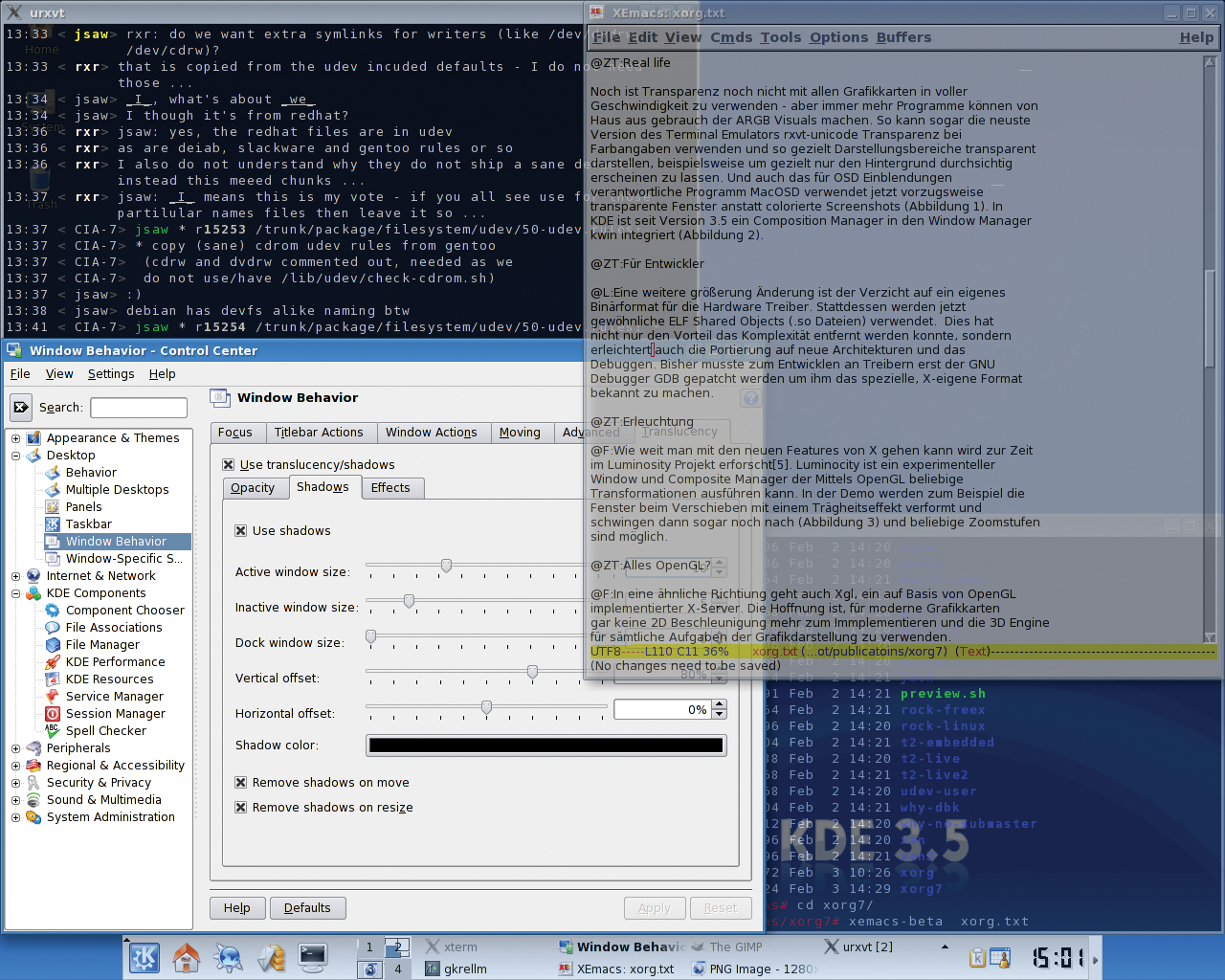Expand the System Administration node
The width and height of the screenshot is (1225, 980).
pyautogui.click(x=15, y=817)
